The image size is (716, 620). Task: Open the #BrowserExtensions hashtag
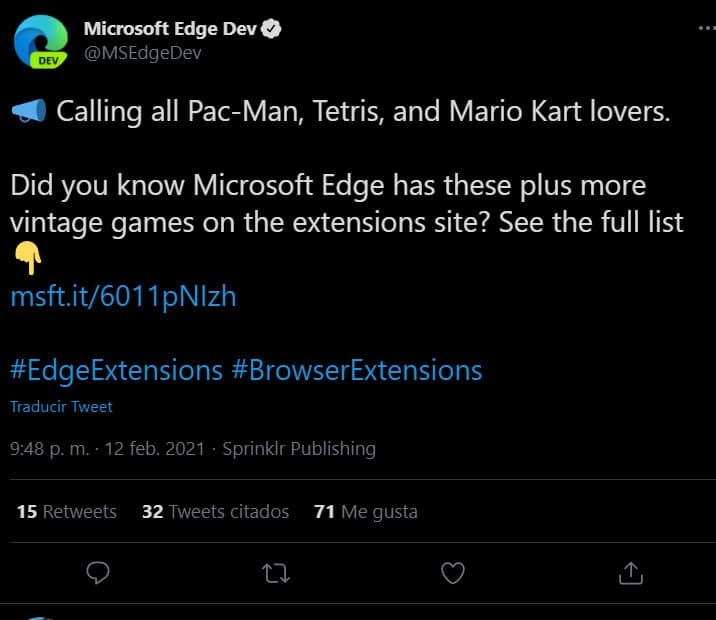(357, 370)
